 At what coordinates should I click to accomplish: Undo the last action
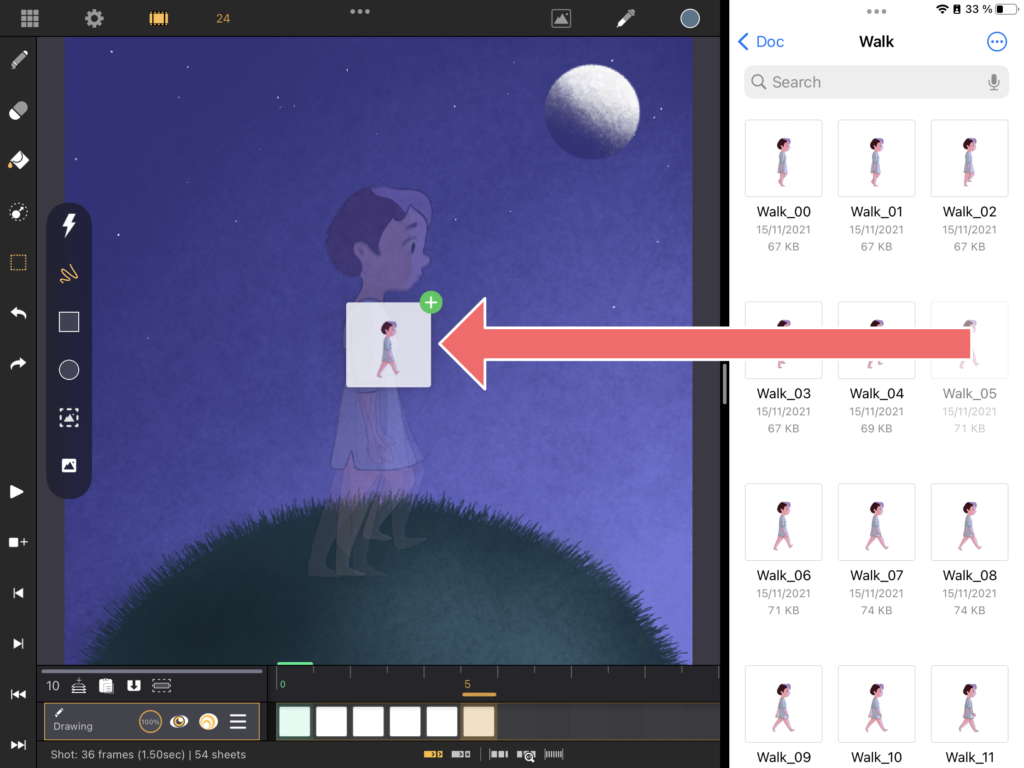[18, 313]
